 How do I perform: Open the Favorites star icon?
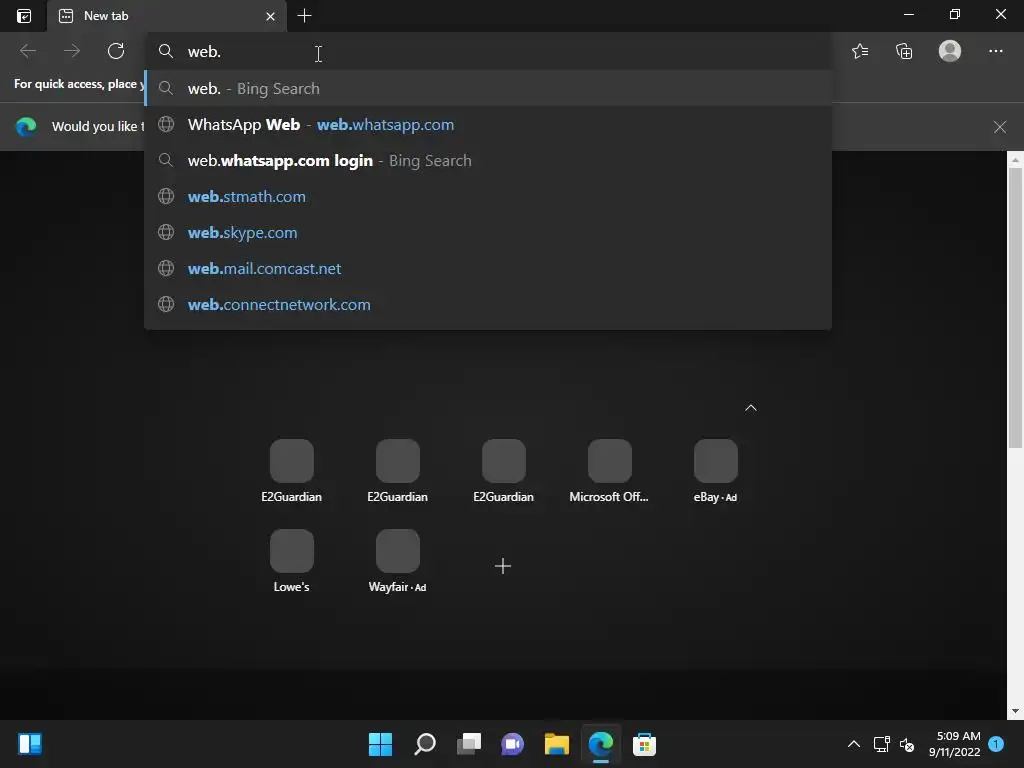click(860, 51)
